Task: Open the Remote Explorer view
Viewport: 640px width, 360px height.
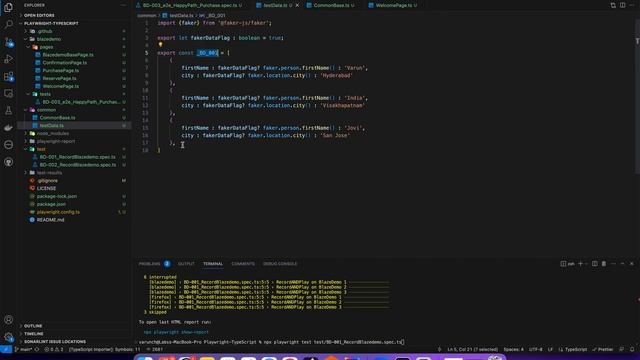Action: click(8, 93)
